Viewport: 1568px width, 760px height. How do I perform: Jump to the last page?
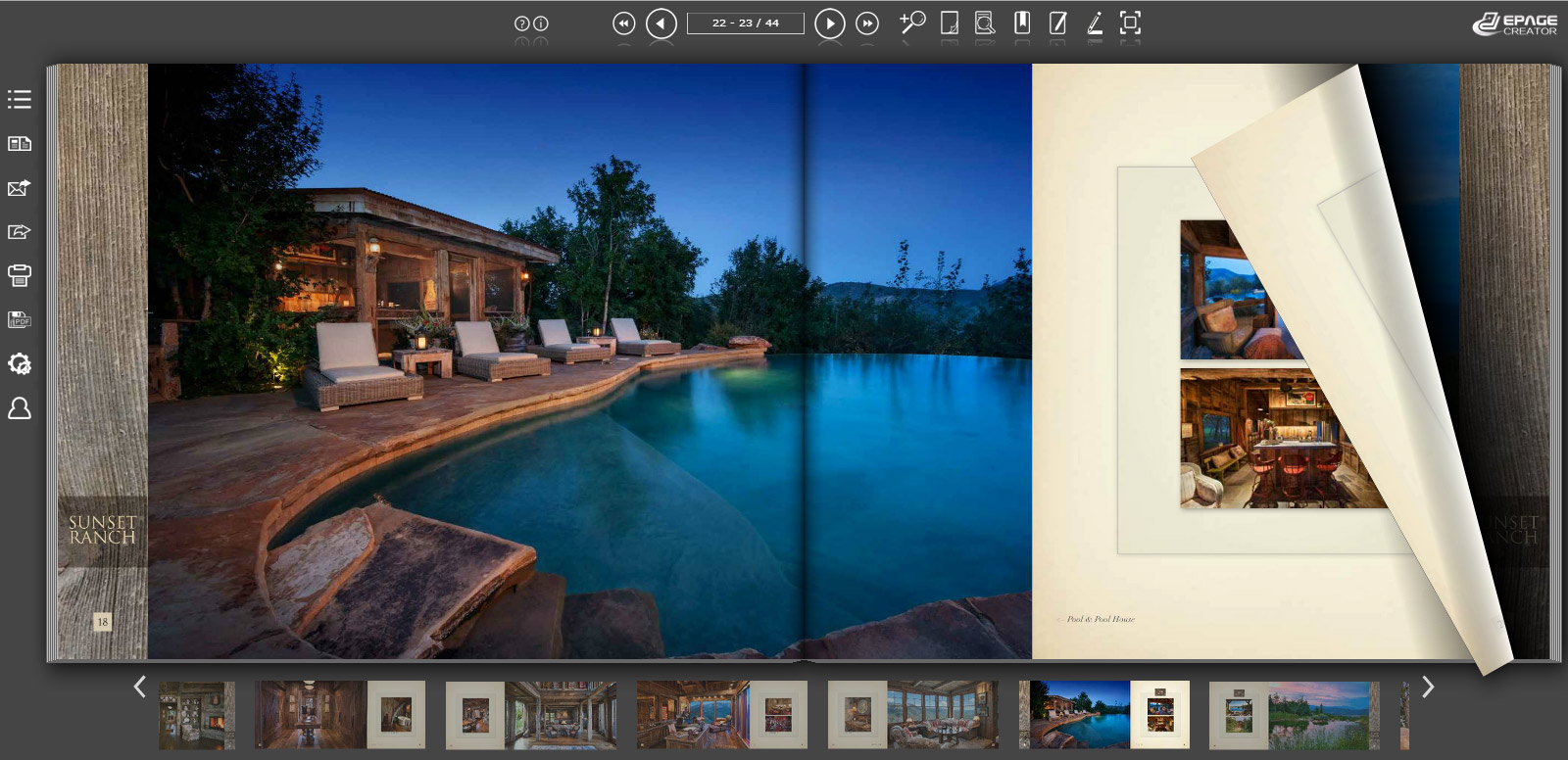[x=867, y=24]
